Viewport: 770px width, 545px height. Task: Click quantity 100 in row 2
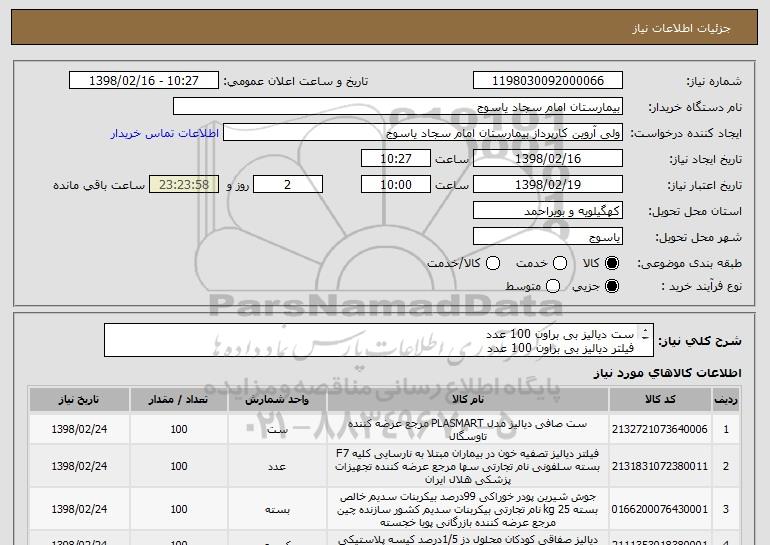click(179, 466)
